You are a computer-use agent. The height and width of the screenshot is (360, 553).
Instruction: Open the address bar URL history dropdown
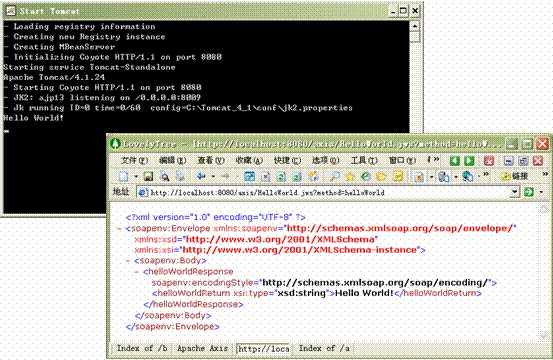click(x=515, y=192)
